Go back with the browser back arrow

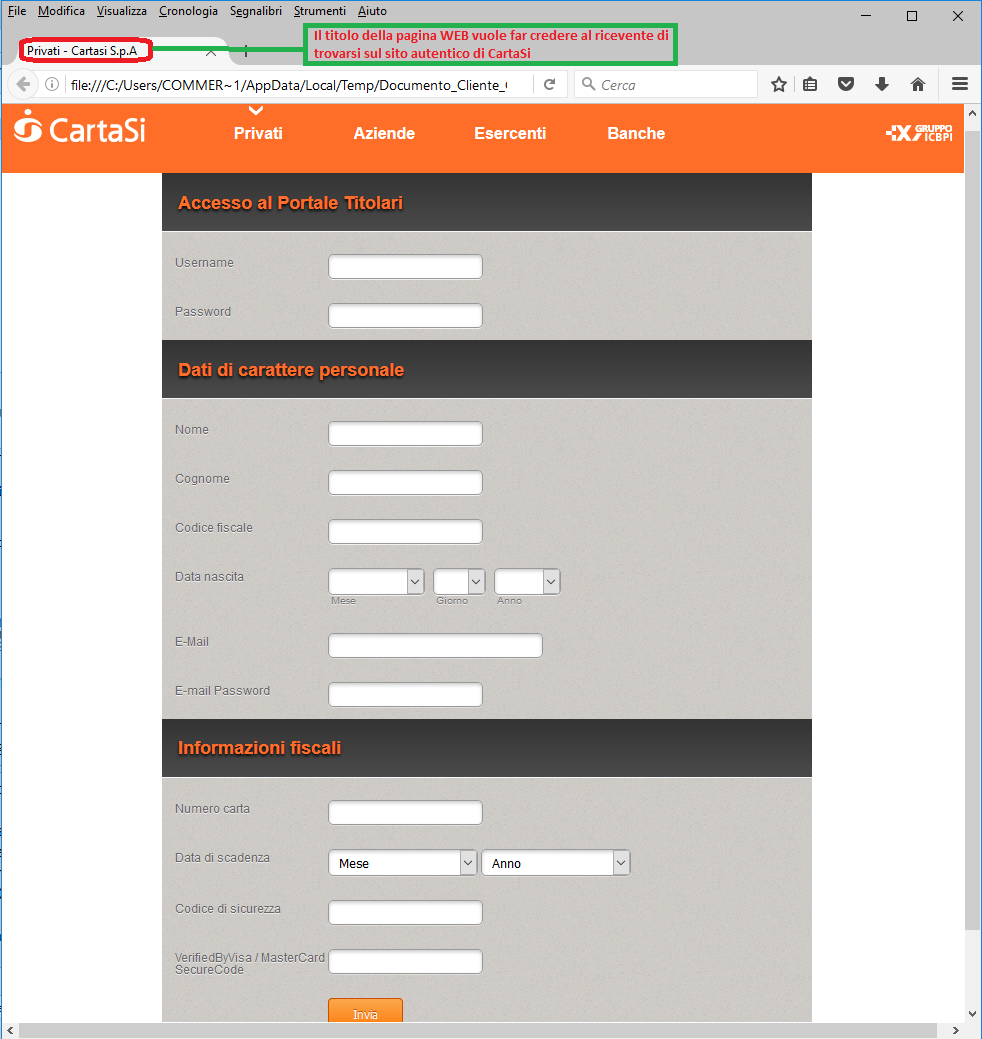point(23,85)
